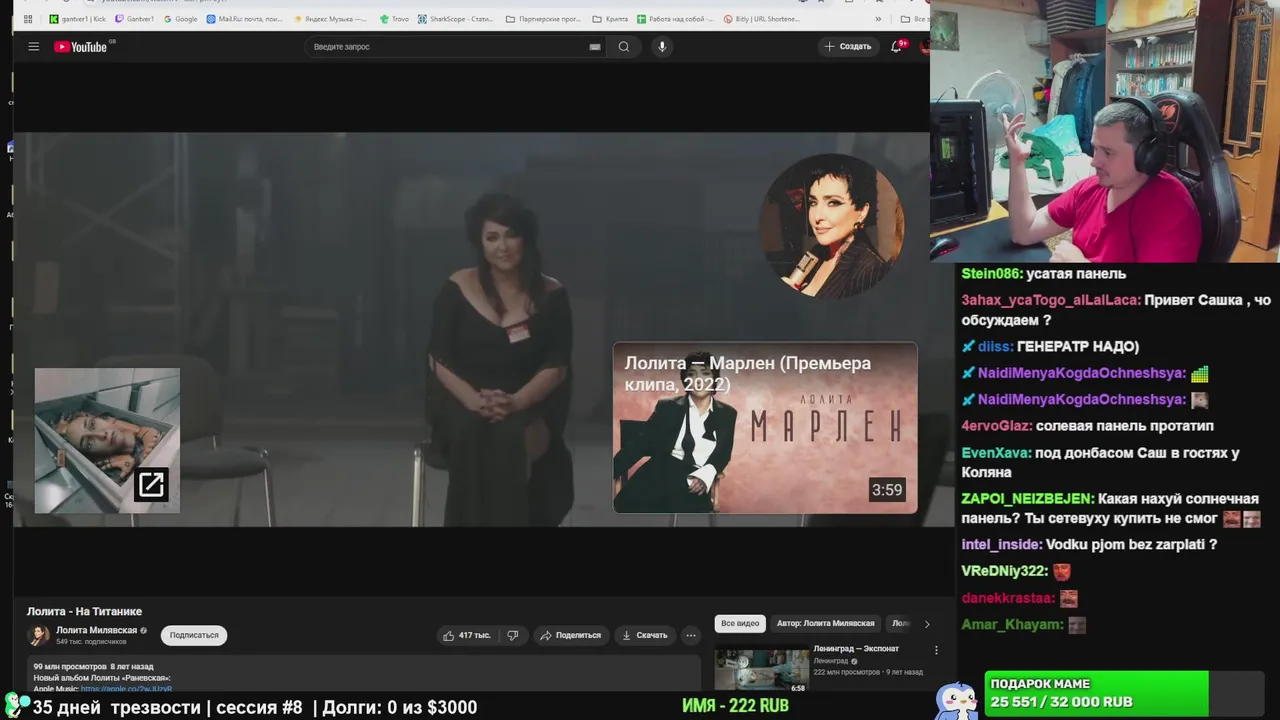1280x720 pixels.
Task: Like the video with 417 тыс. thumbs up
Action: tap(467, 635)
